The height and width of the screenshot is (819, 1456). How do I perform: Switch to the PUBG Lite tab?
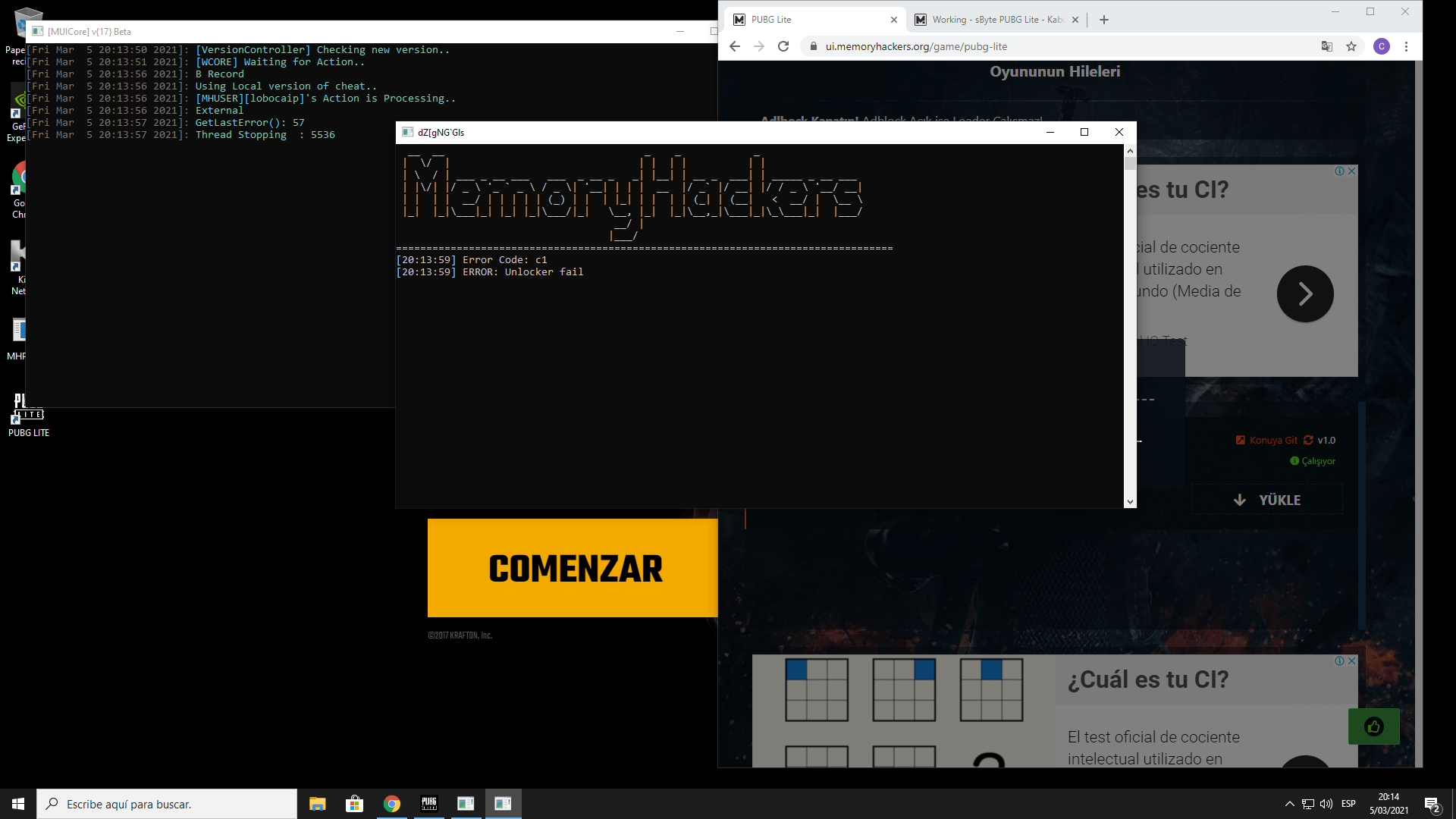click(815, 20)
